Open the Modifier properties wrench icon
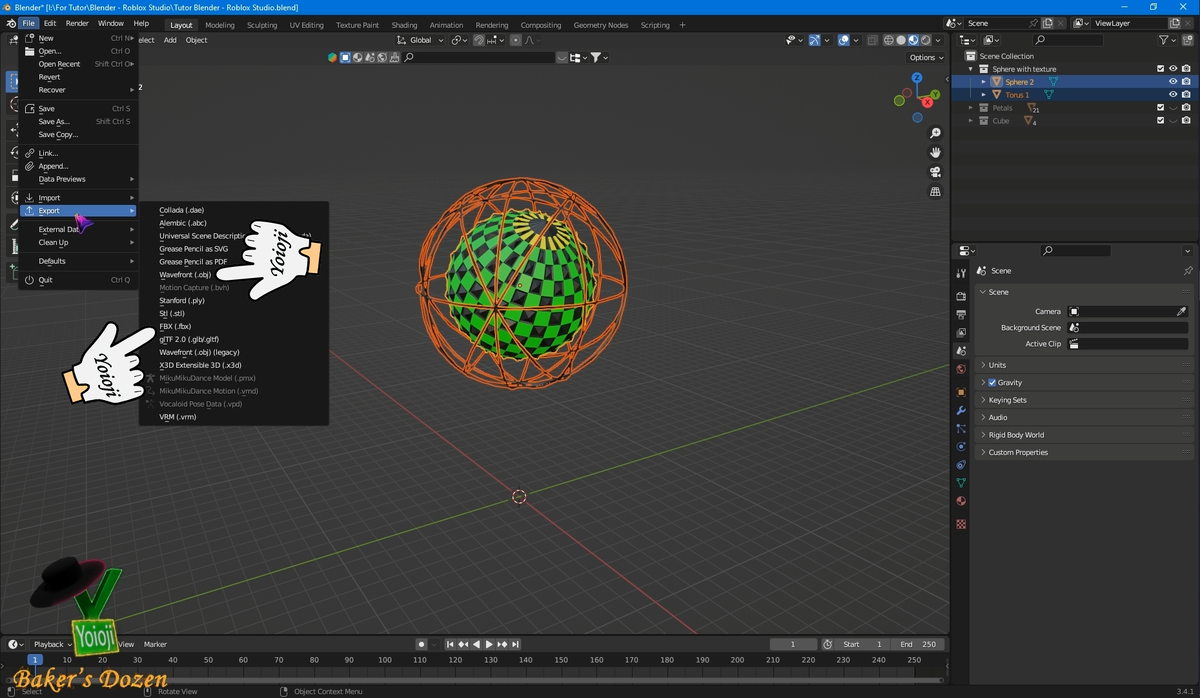 [961, 411]
